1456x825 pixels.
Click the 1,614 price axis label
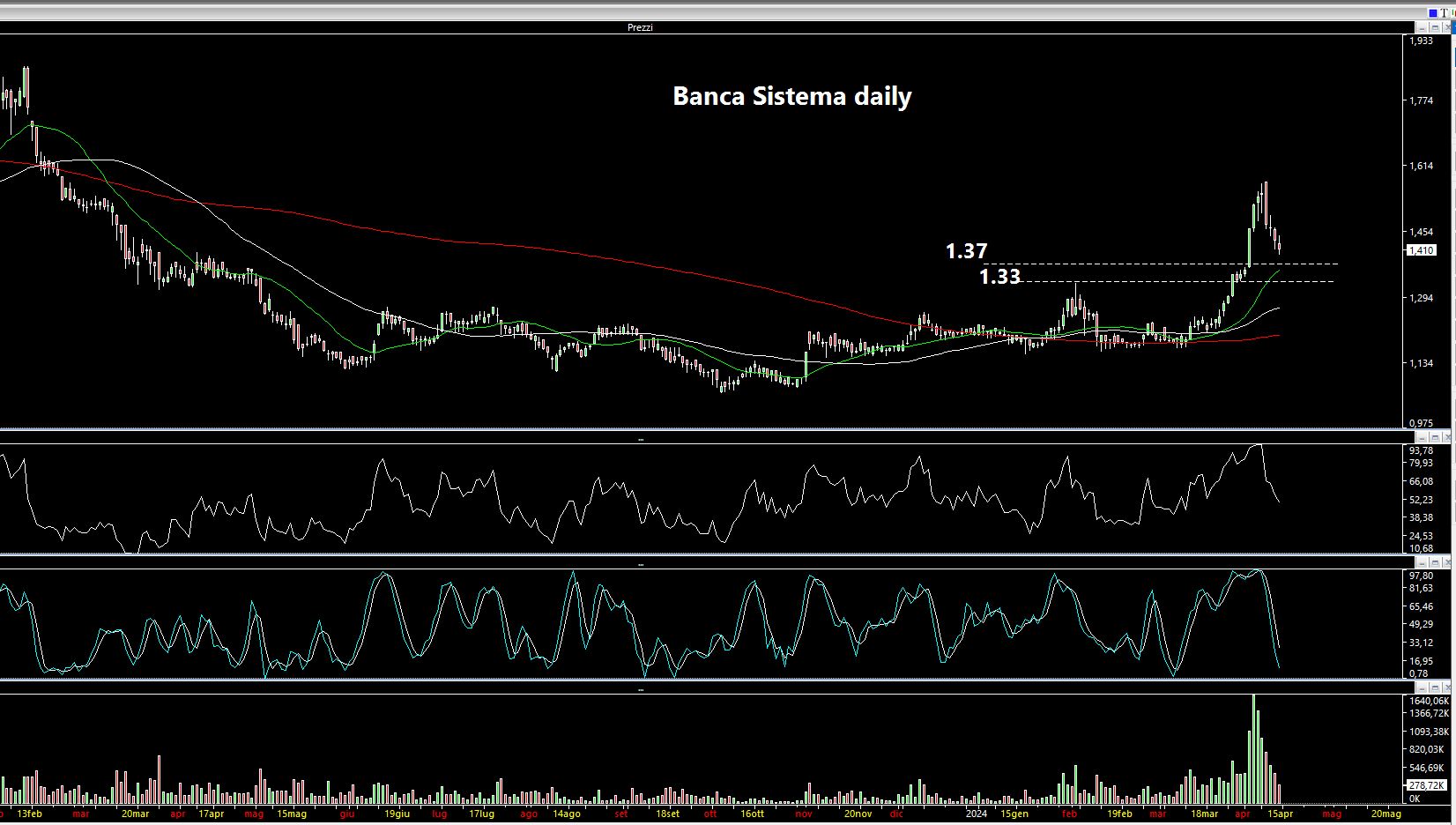(x=1421, y=166)
